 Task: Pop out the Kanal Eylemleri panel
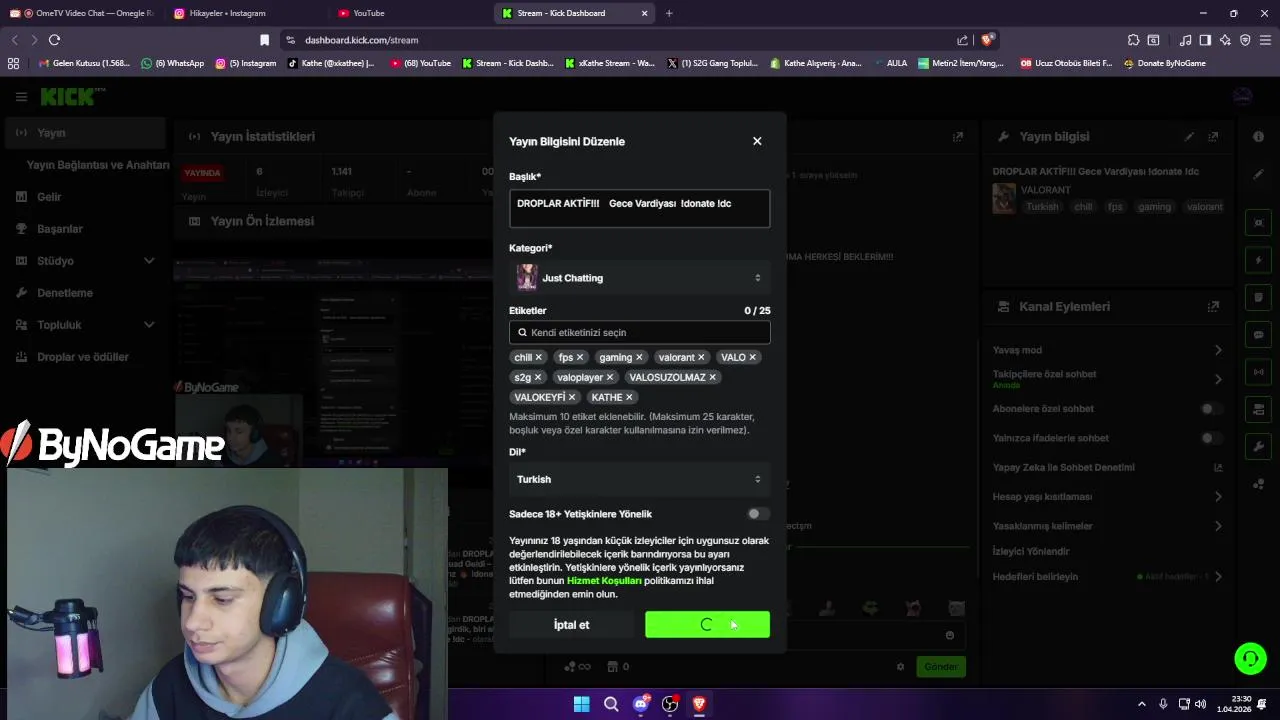coord(1213,306)
